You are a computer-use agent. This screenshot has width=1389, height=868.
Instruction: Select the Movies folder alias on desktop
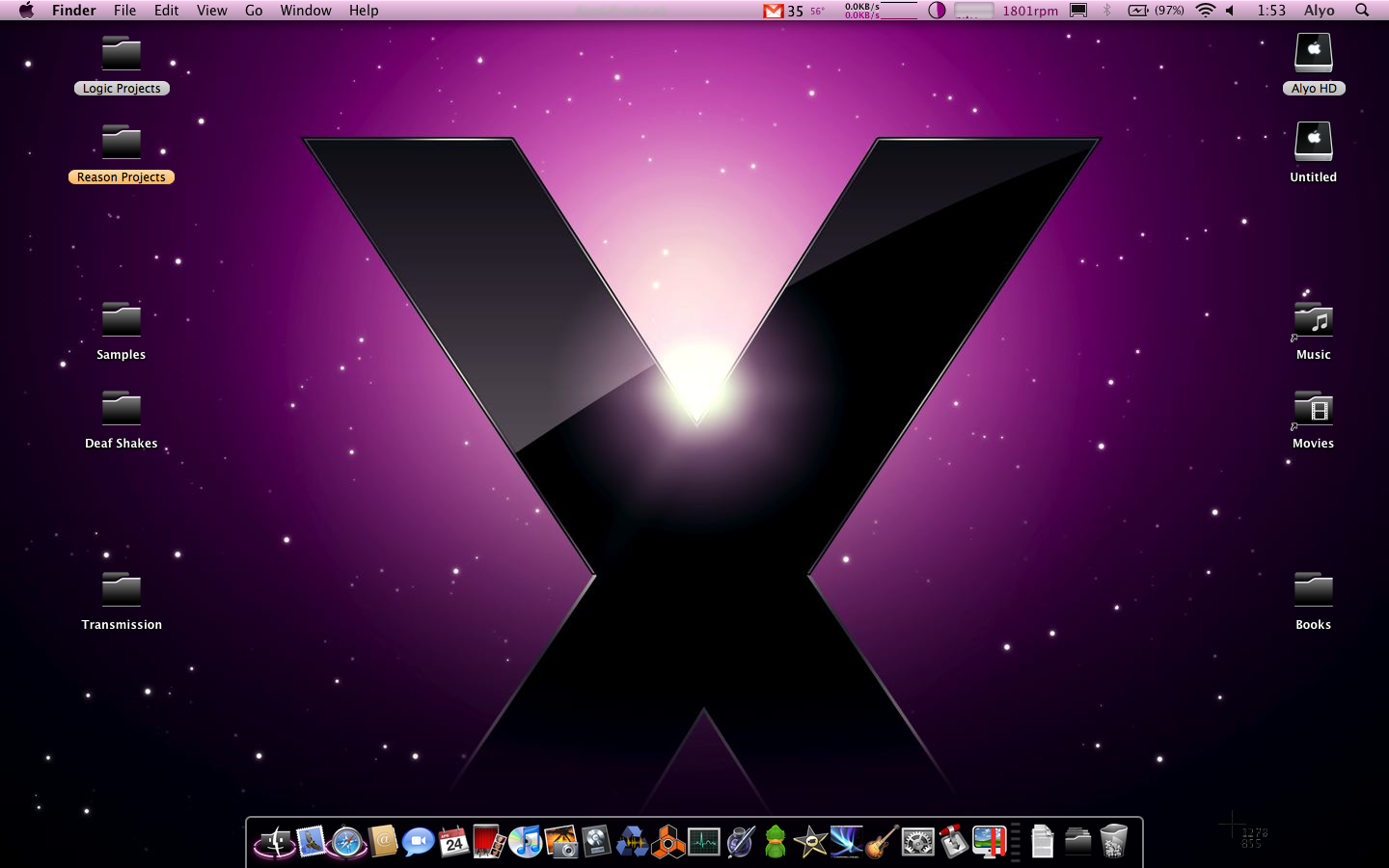[1314, 420]
